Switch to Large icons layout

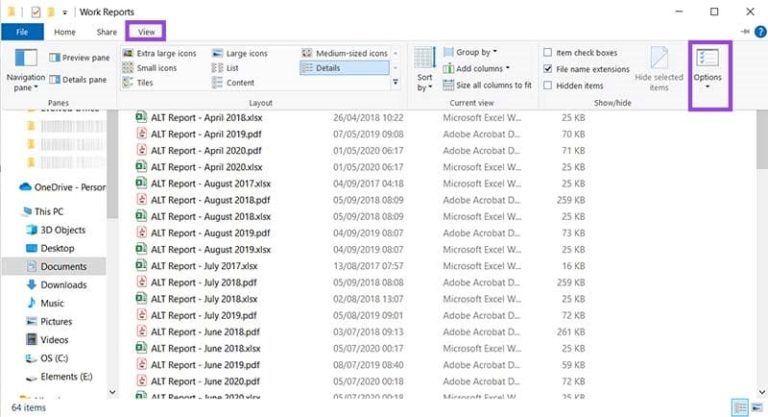click(x=240, y=53)
